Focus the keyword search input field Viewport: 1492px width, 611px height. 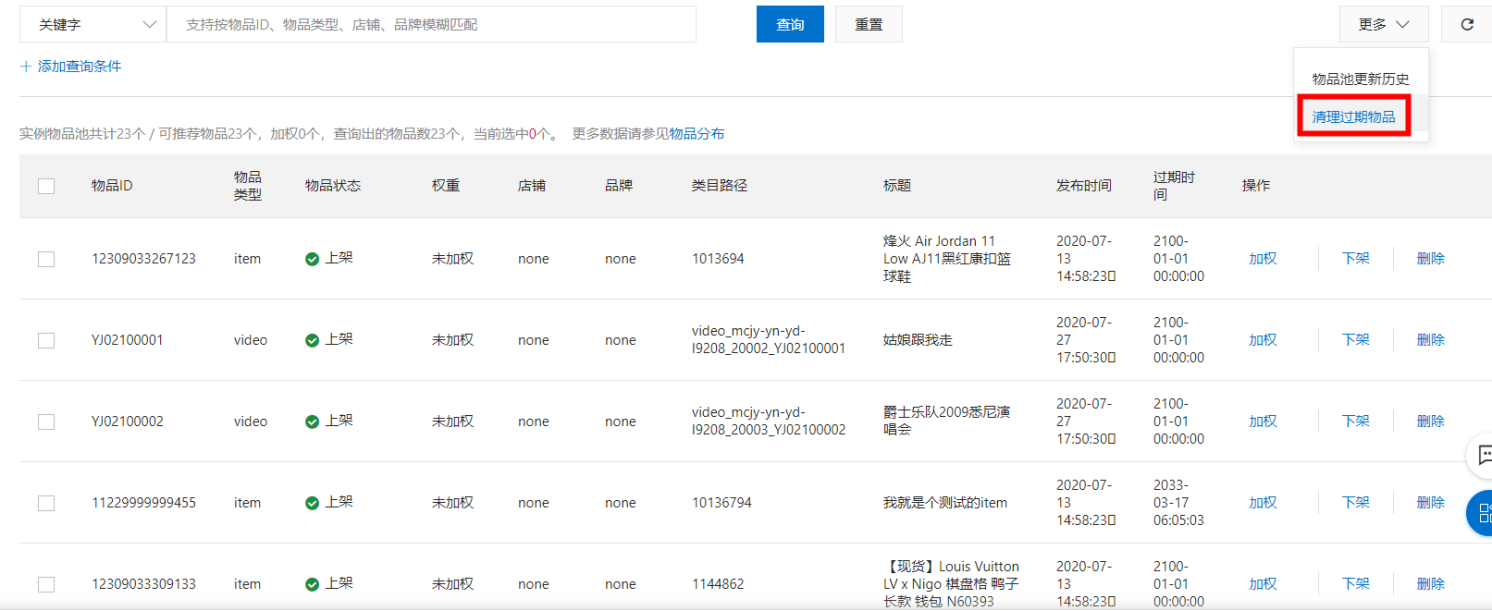[x=431, y=24]
